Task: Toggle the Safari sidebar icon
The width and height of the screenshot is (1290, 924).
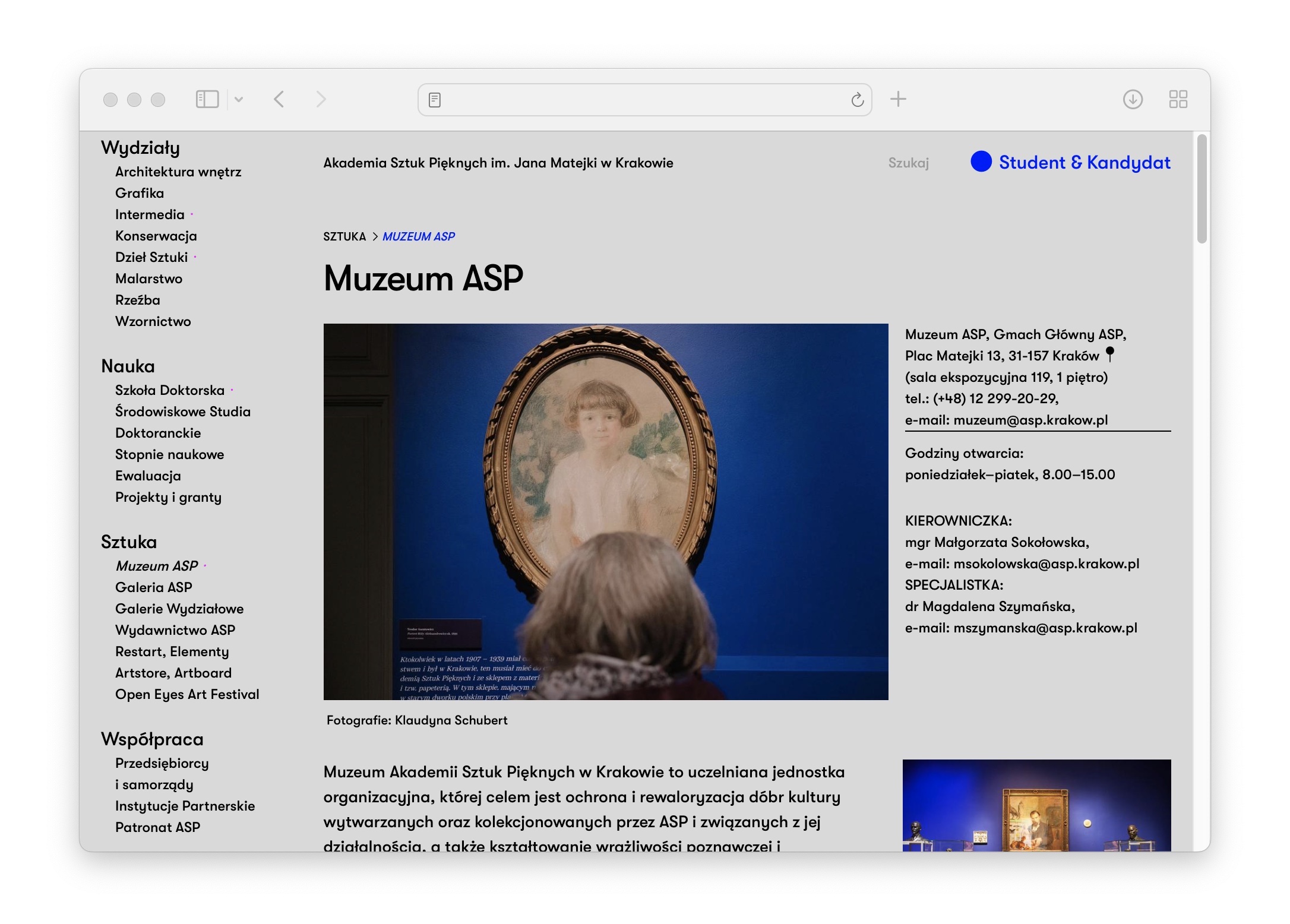Action: click(x=207, y=99)
